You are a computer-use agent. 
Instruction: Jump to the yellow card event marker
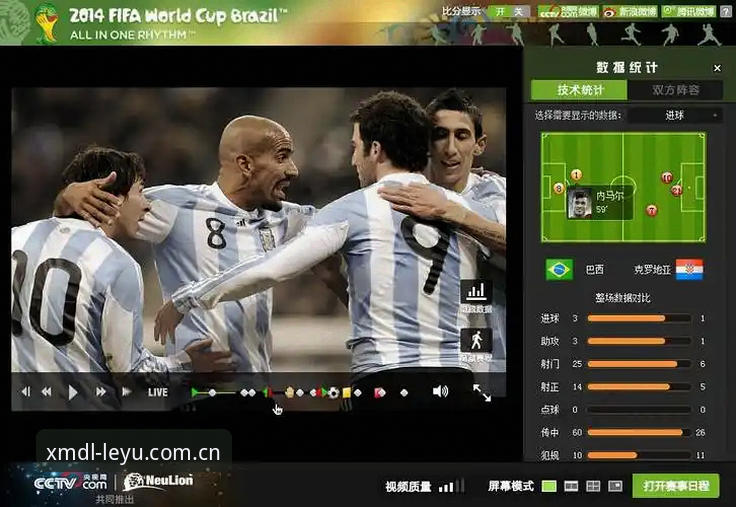pos(347,392)
